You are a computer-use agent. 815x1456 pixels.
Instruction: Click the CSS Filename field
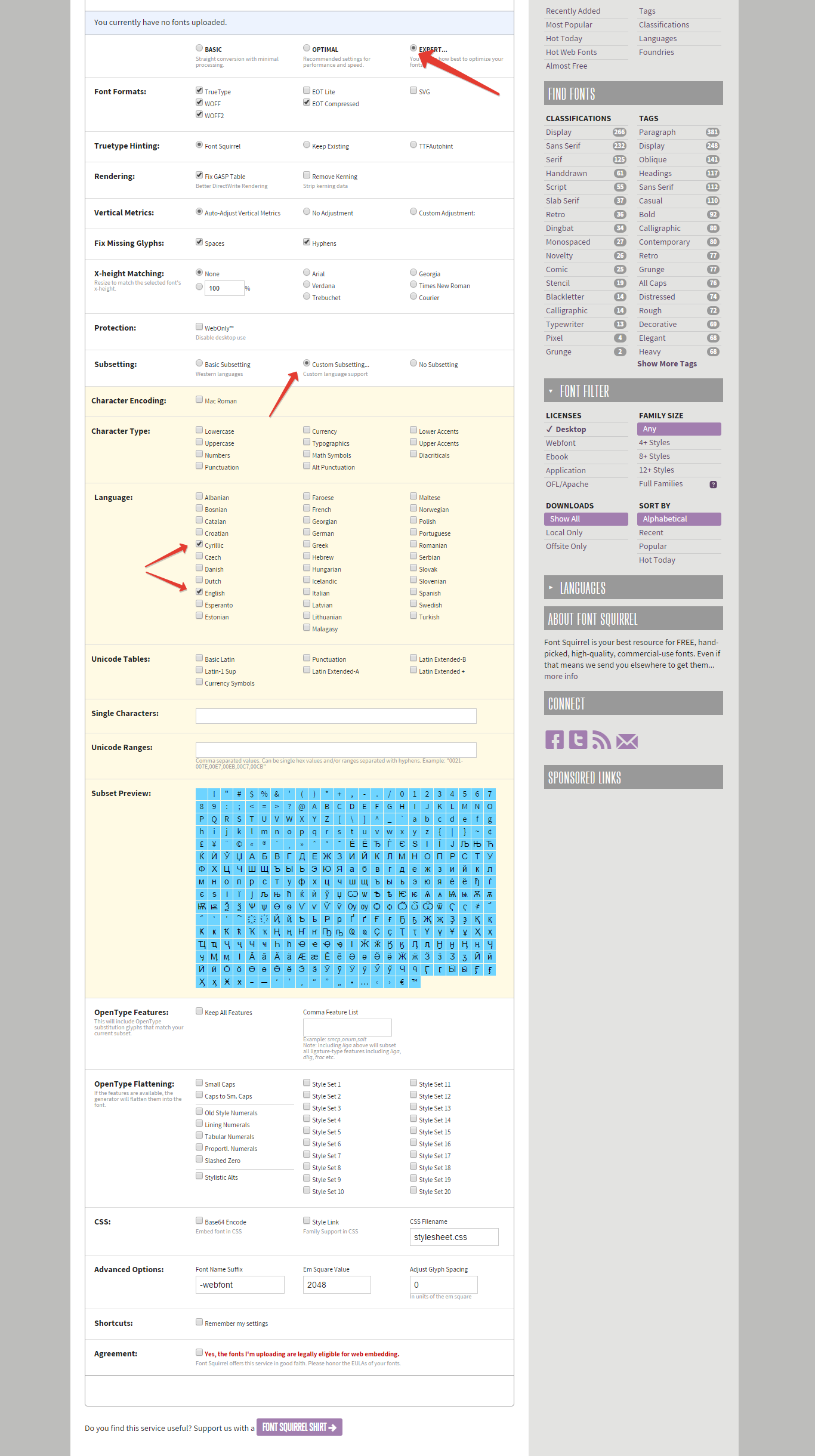pyautogui.click(x=454, y=1237)
